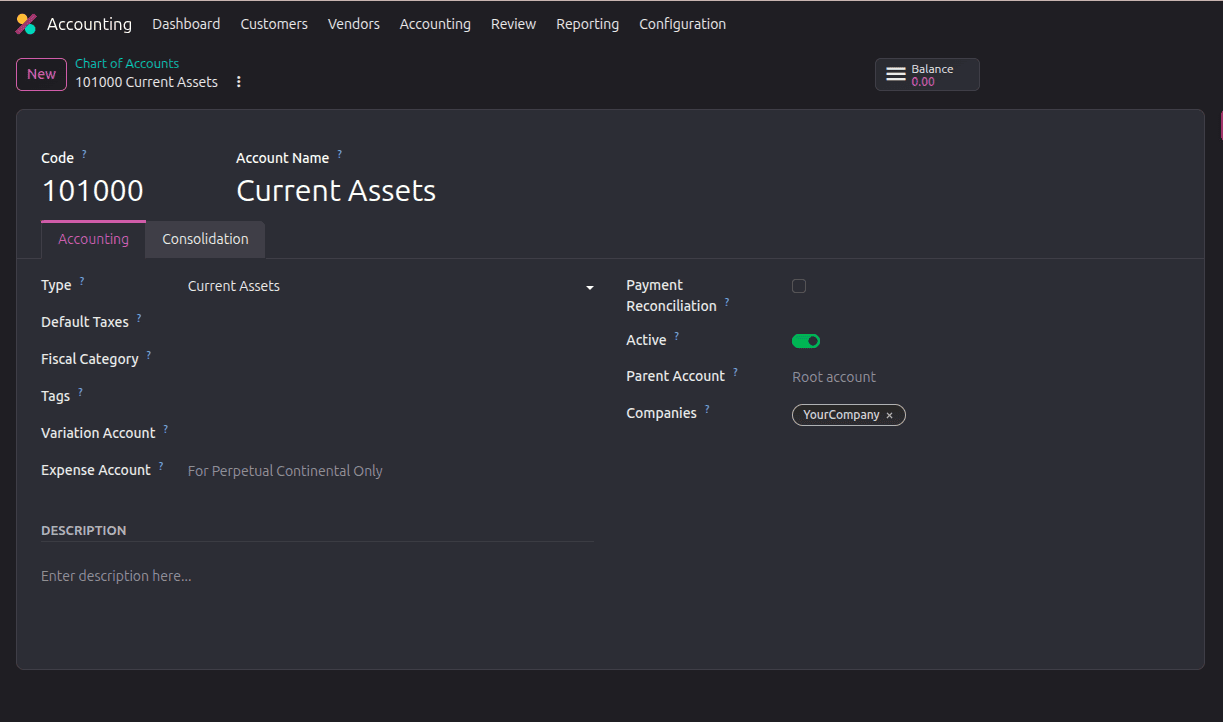Click the Parent Account help question mark

click(x=735, y=373)
